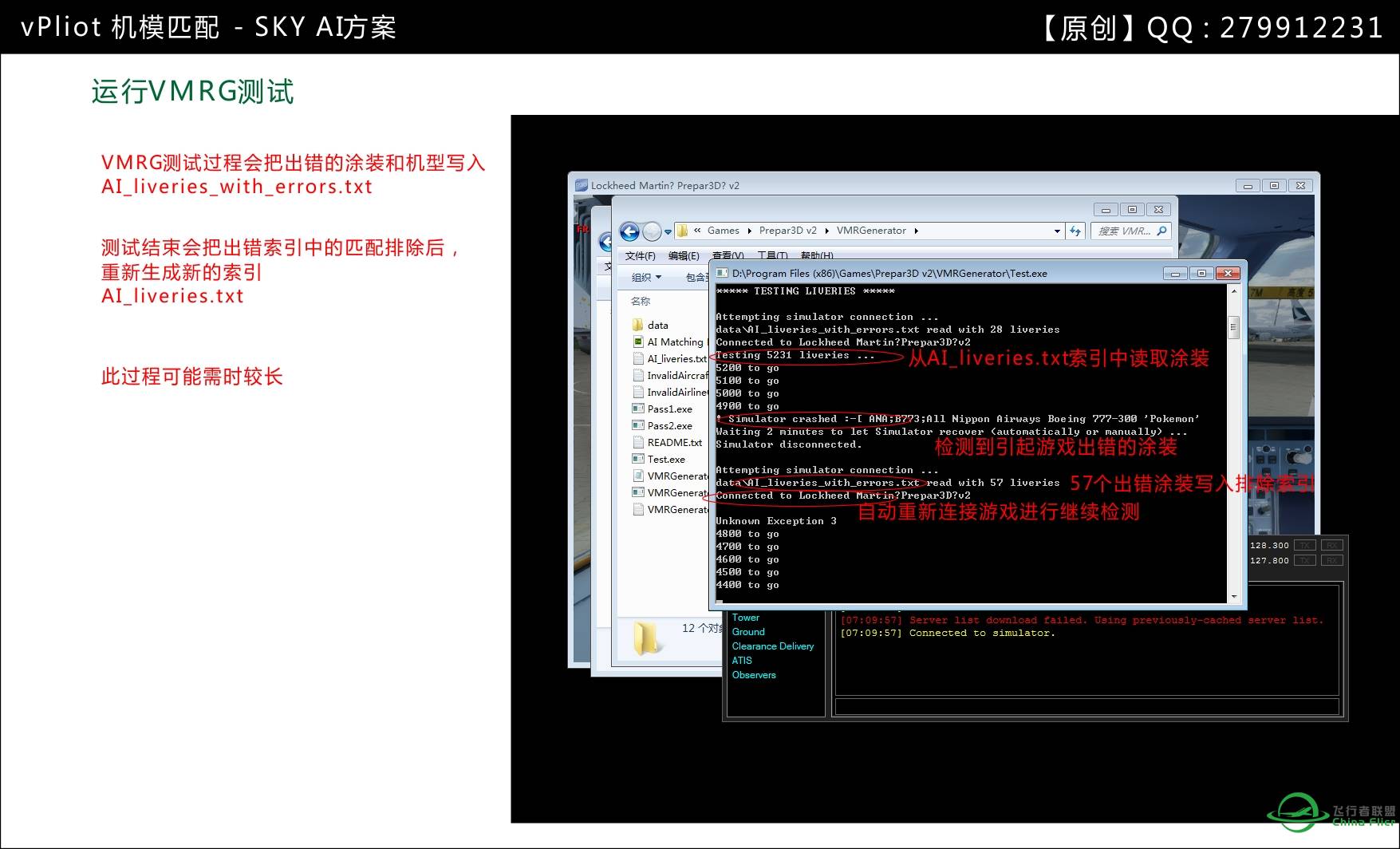Minimize the VMRGenerator Explorer window
This screenshot has height=849, width=1400.
tap(1106, 210)
